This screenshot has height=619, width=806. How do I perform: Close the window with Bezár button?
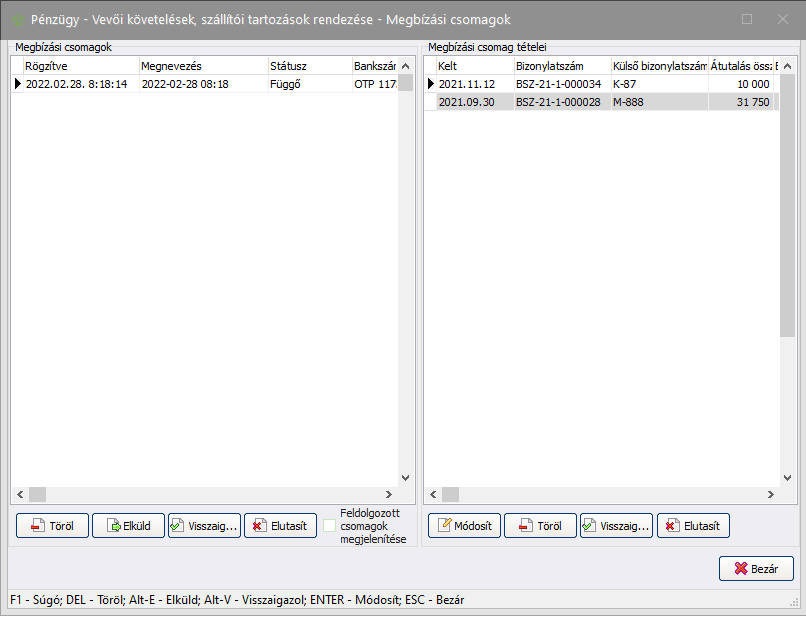(756, 568)
